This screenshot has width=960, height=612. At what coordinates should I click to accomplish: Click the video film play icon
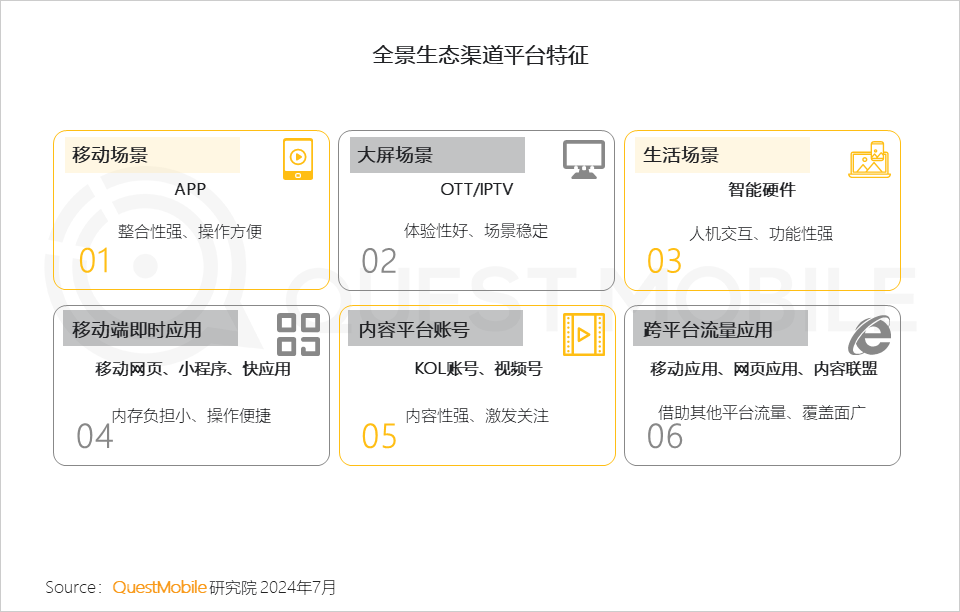(x=583, y=334)
